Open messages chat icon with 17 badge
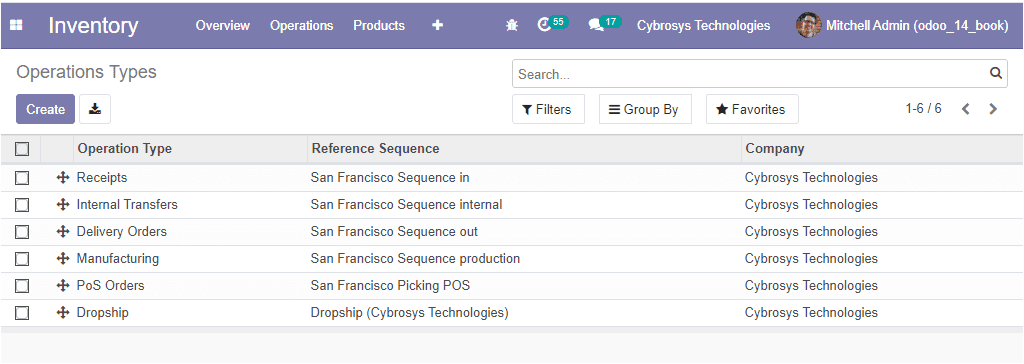The image size is (1024, 364). tap(604, 24)
